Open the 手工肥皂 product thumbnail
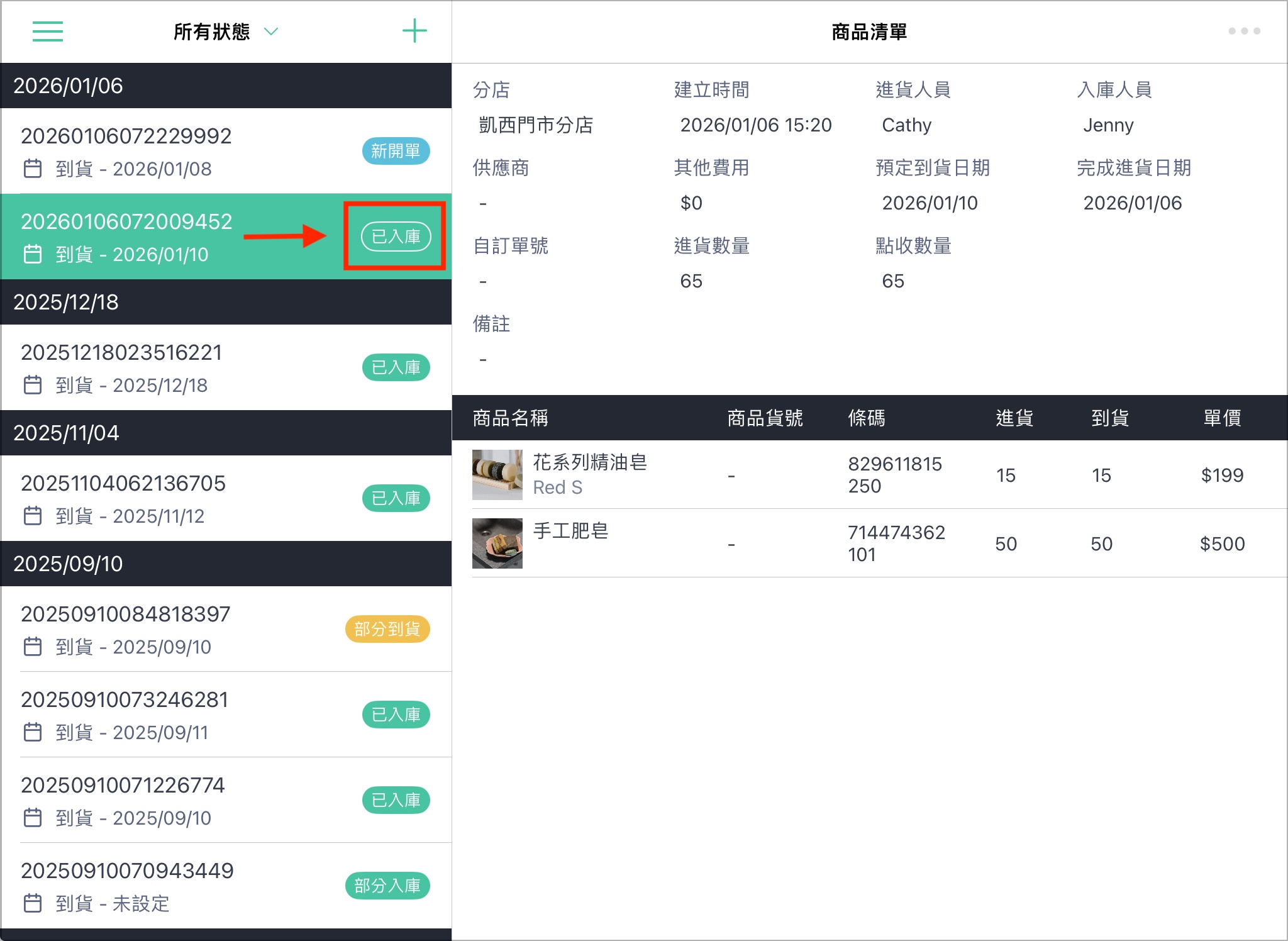The width and height of the screenshot is (1288, 941). point(497,543)
